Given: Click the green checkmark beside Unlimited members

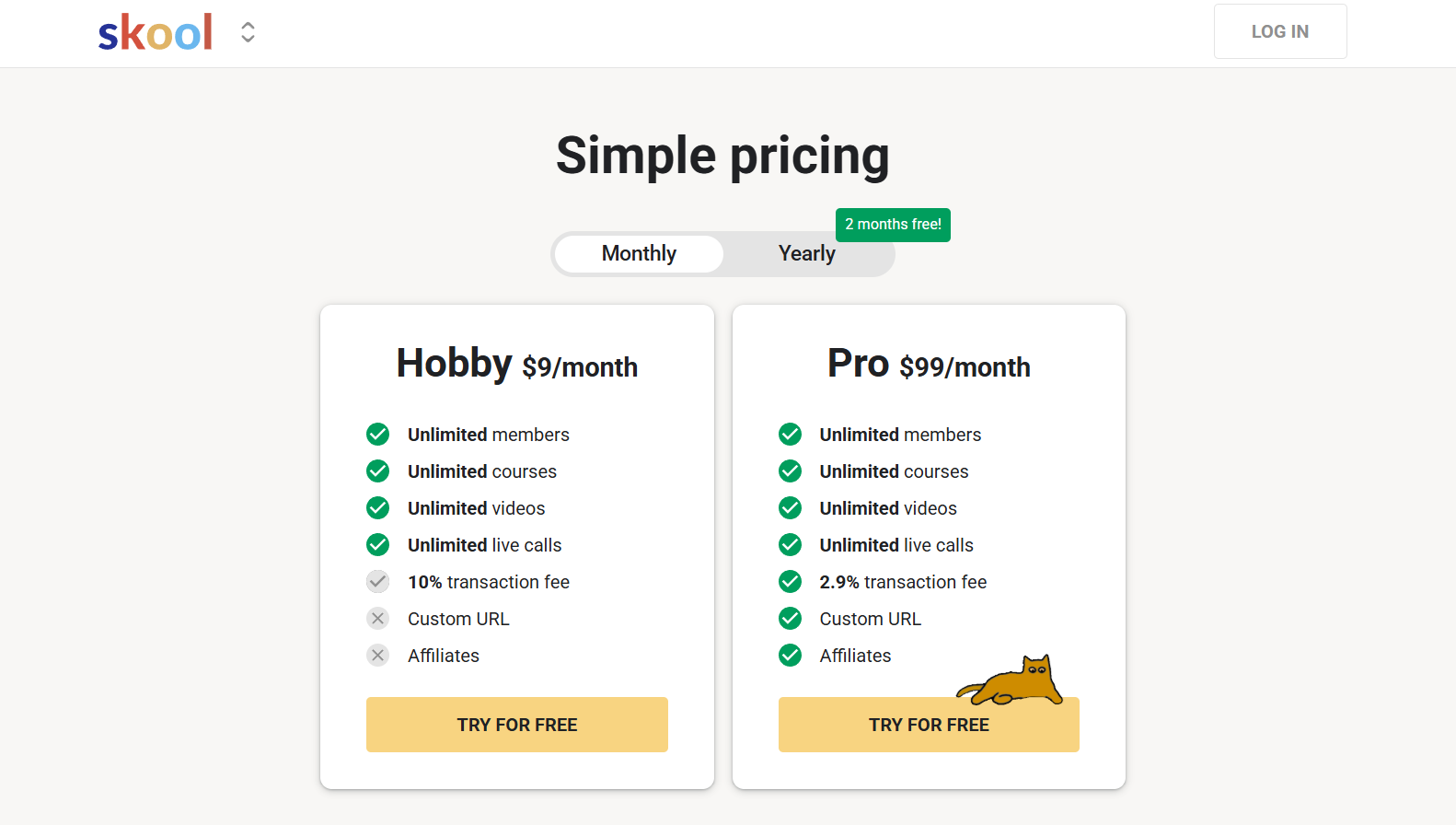Looking at the screenshot, I should pyautogui.click(x=377, y=434).
